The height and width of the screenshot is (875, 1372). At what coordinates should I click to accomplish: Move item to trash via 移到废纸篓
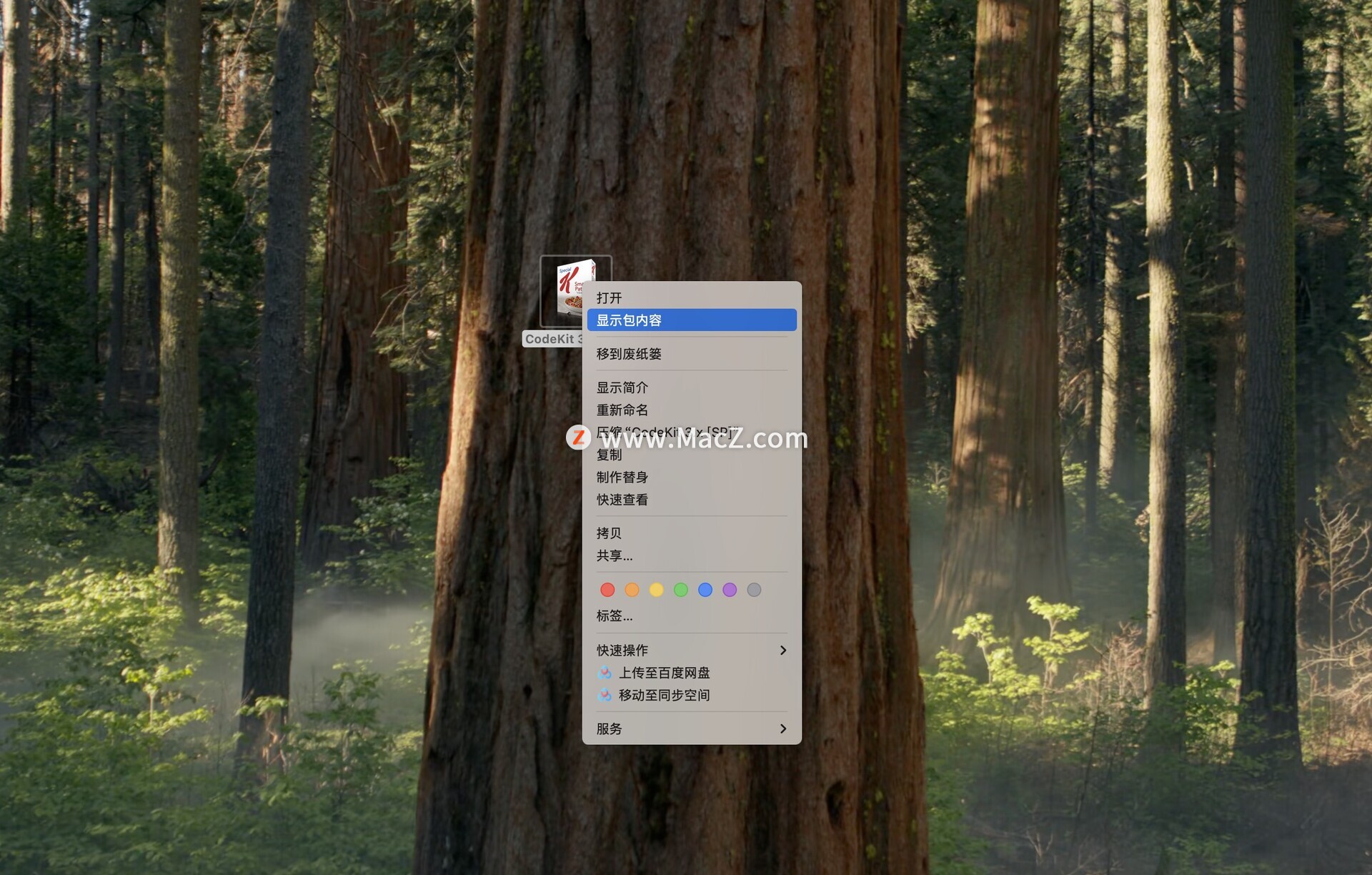(629, 354)
